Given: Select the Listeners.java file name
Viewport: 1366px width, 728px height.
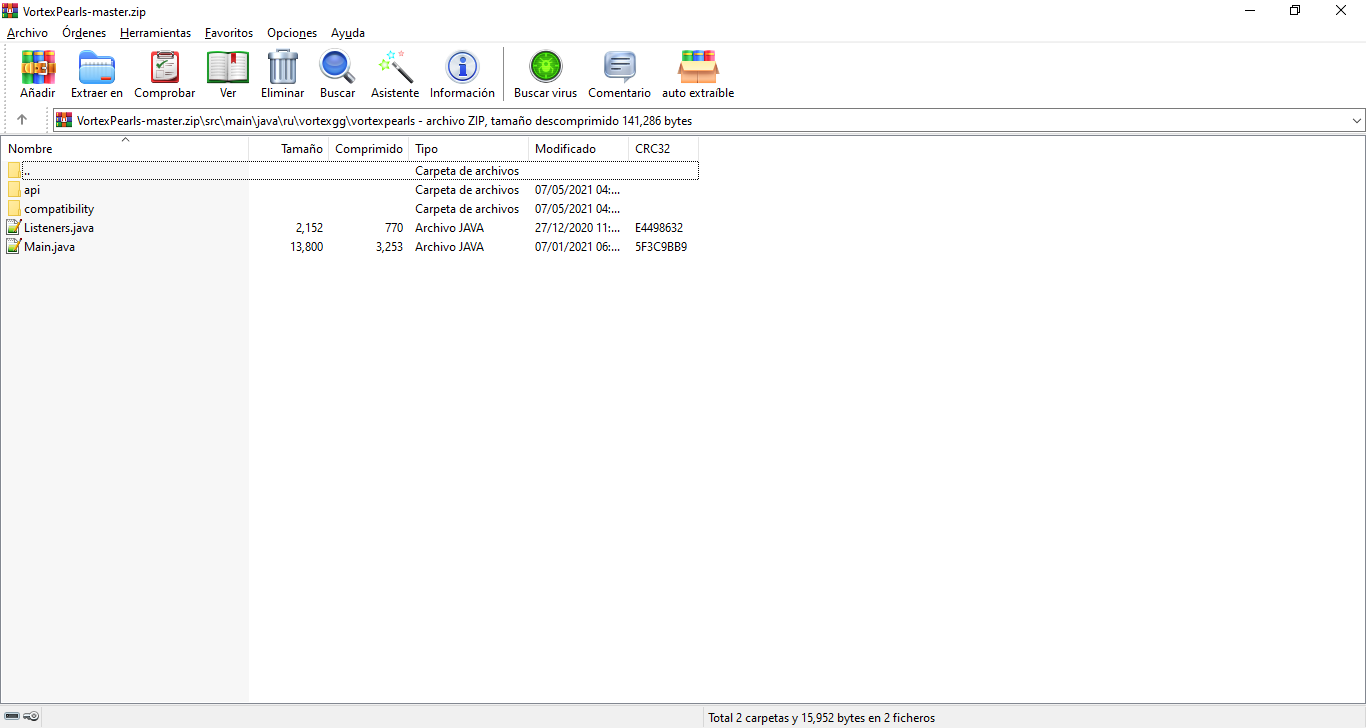Looking at the screenshot, I should click(59, 228).
